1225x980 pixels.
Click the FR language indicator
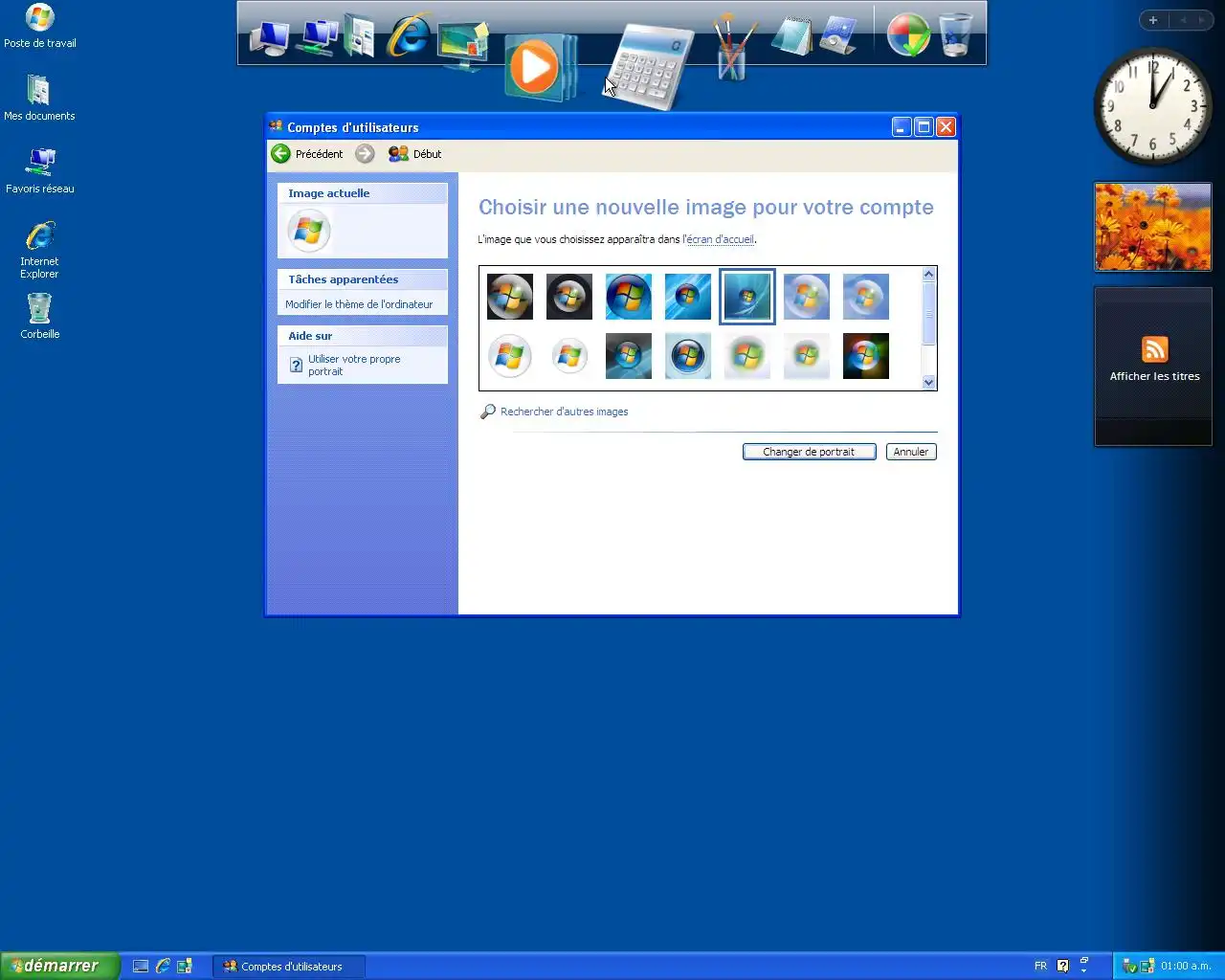tap(1040, 967)
